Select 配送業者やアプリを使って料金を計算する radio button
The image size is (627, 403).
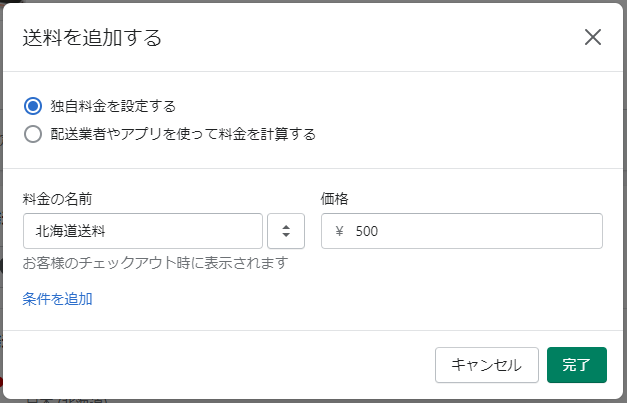click(x=33, y=134)
